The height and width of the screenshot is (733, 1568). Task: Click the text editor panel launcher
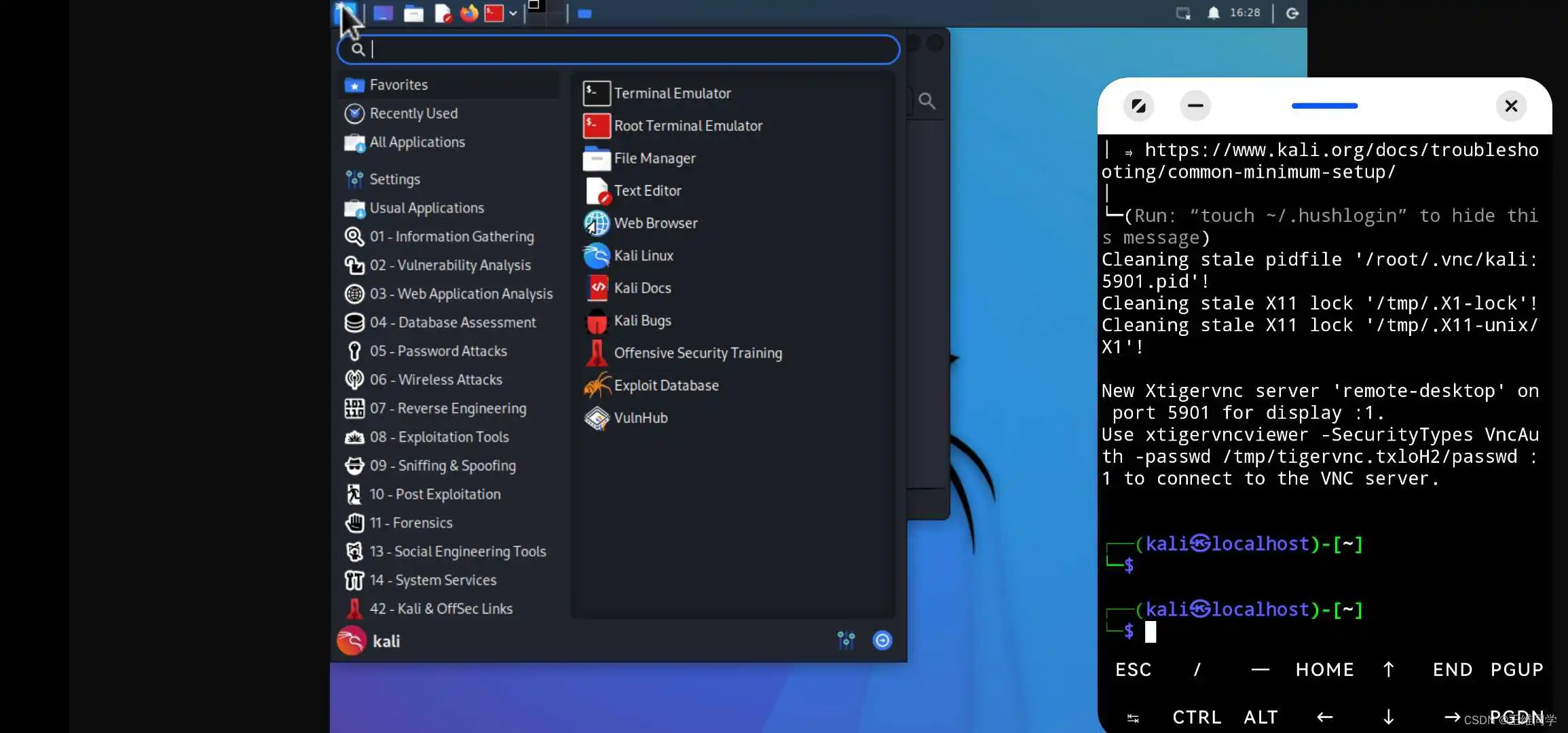point(443,13)
